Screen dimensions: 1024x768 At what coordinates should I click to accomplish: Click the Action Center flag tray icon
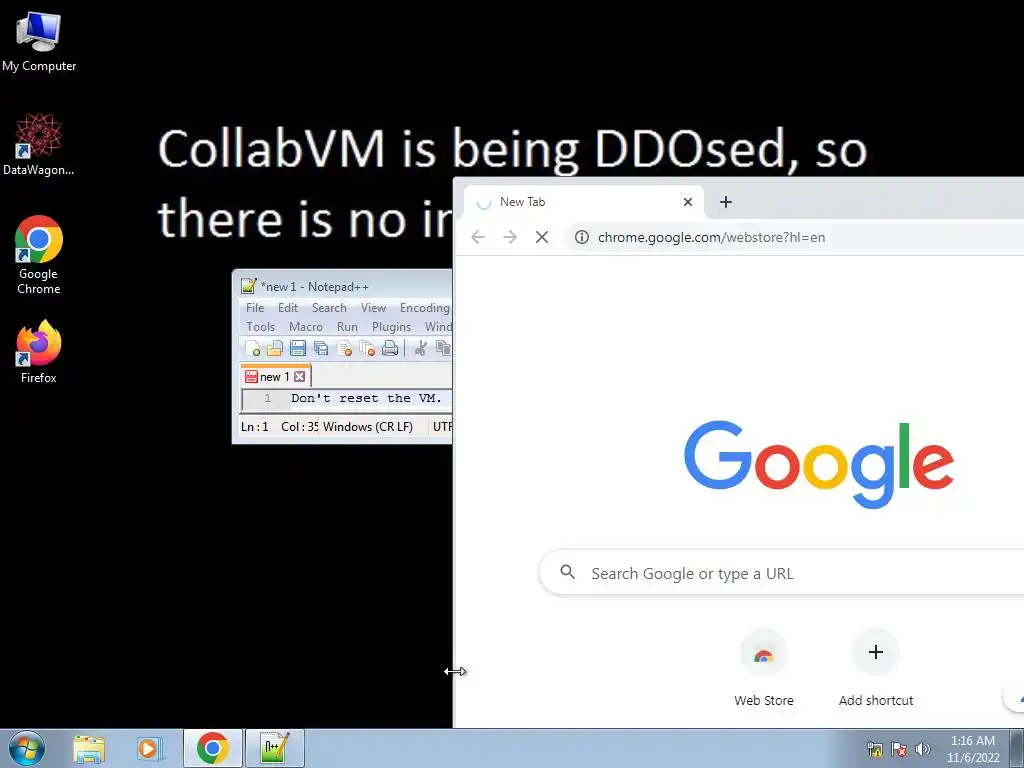point(899,749)
